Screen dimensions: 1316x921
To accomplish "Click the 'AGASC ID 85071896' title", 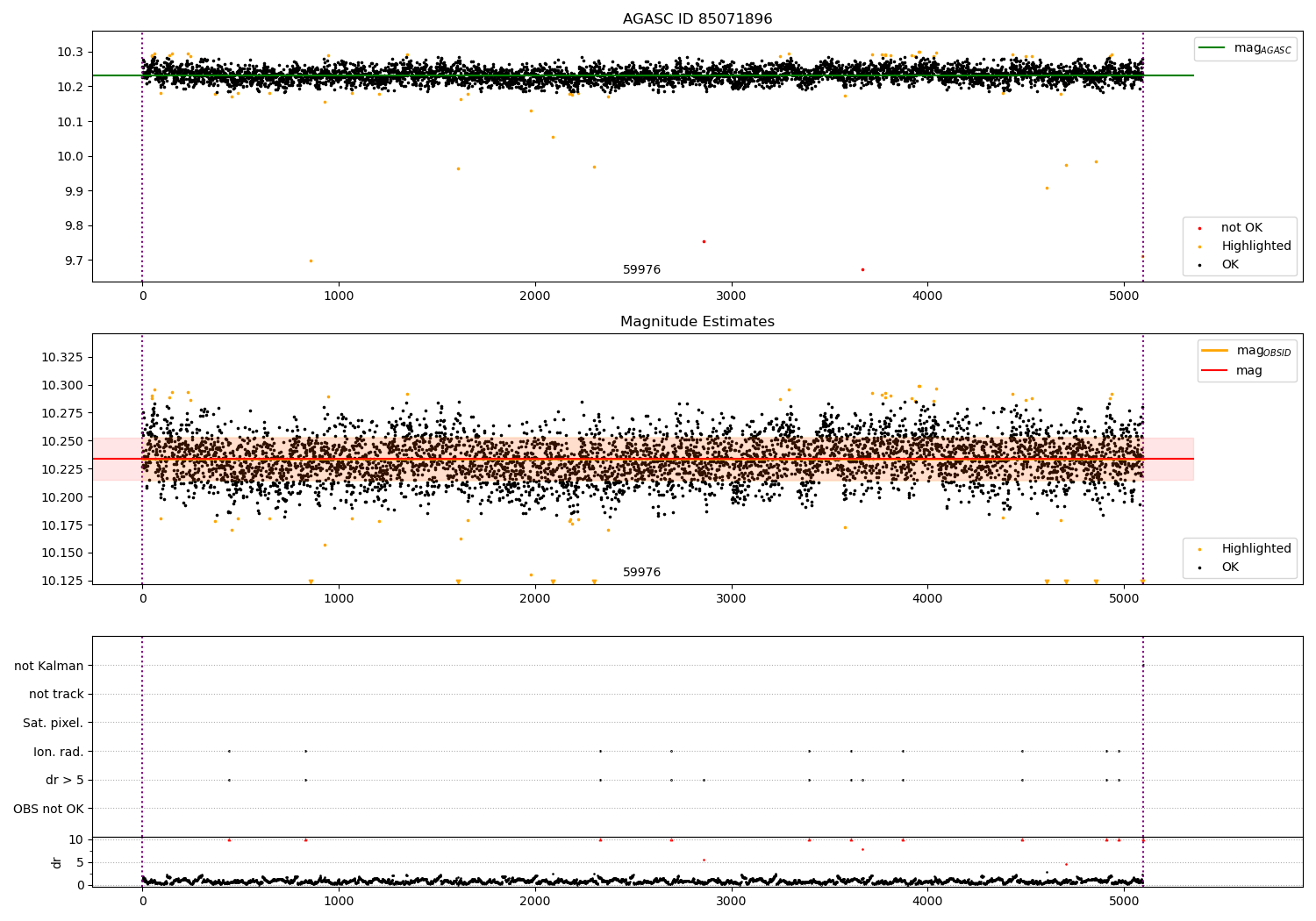I will (697, 19).
